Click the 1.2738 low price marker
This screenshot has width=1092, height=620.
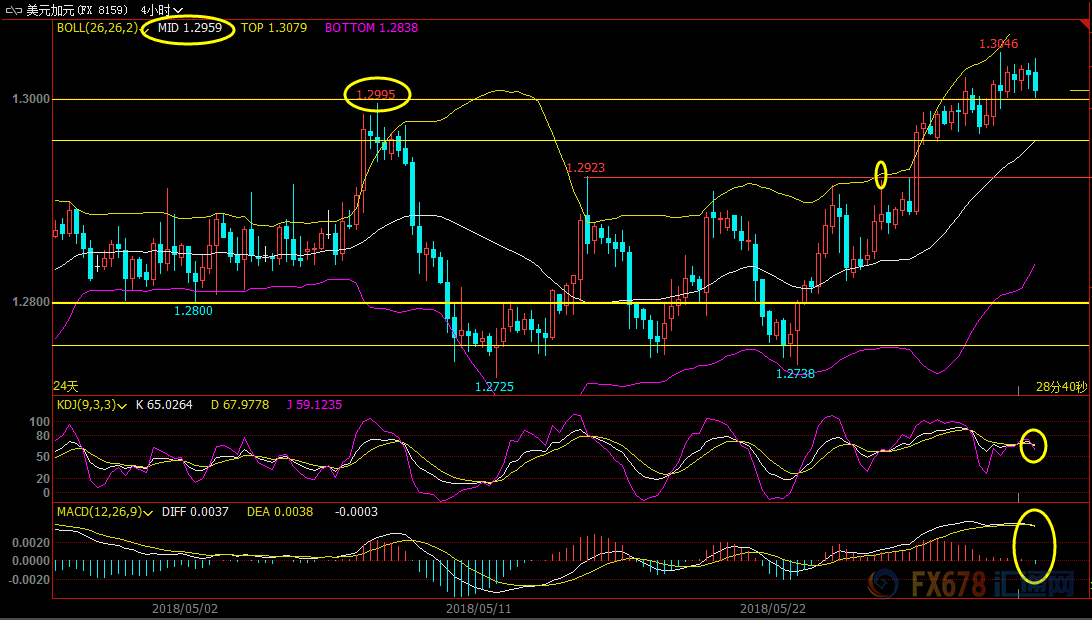(x=796, y=373)
